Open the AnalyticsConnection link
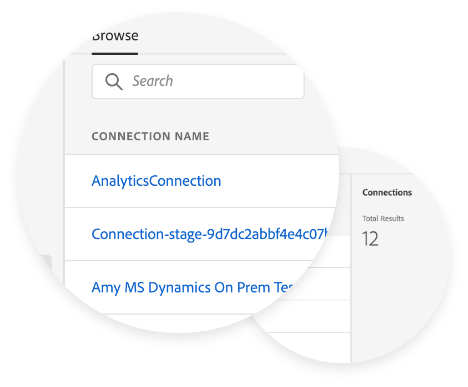This screenshot has width=468, height=387. point(156,181)
